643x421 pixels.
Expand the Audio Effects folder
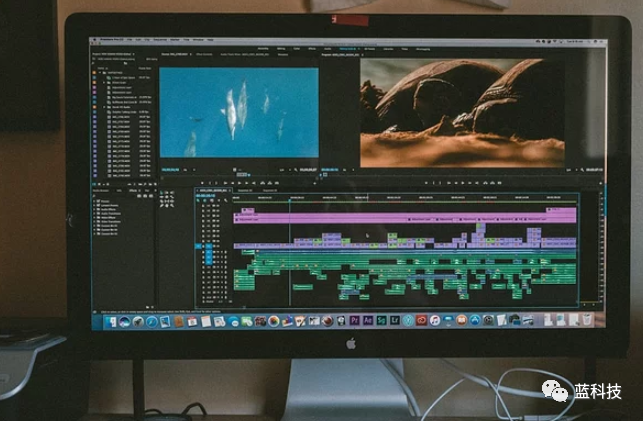94,209
